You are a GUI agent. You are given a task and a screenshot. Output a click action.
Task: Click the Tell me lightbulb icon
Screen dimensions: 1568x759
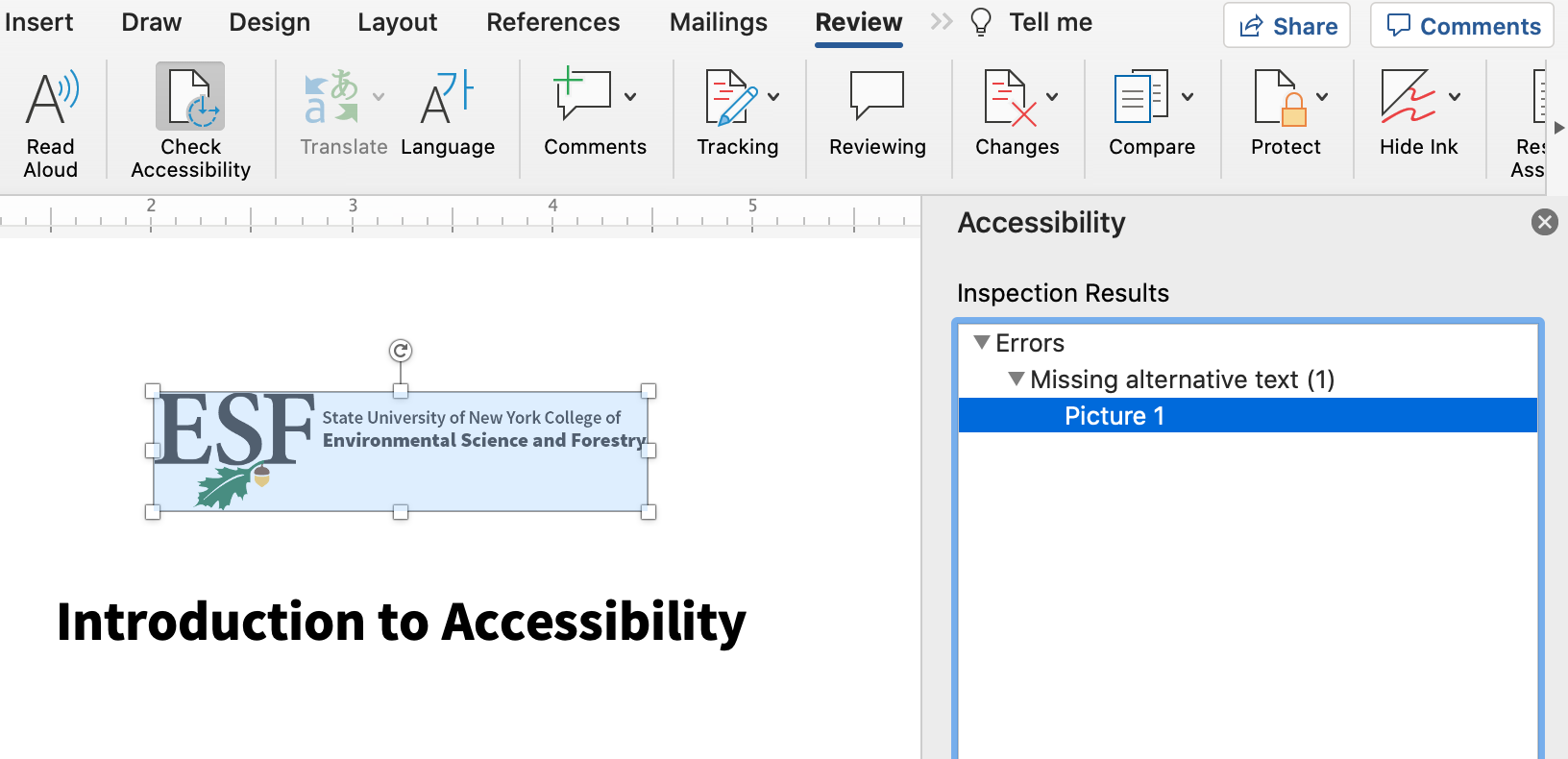click(x=981, y=22)
